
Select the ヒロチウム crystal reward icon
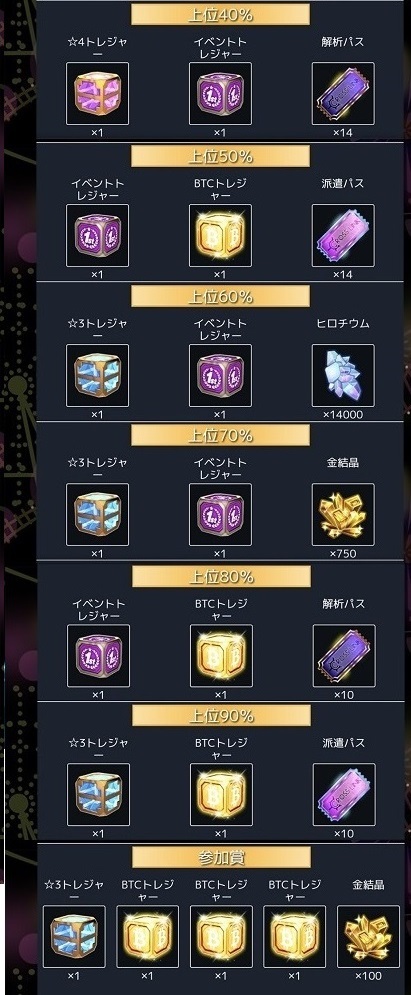point(343,376)
